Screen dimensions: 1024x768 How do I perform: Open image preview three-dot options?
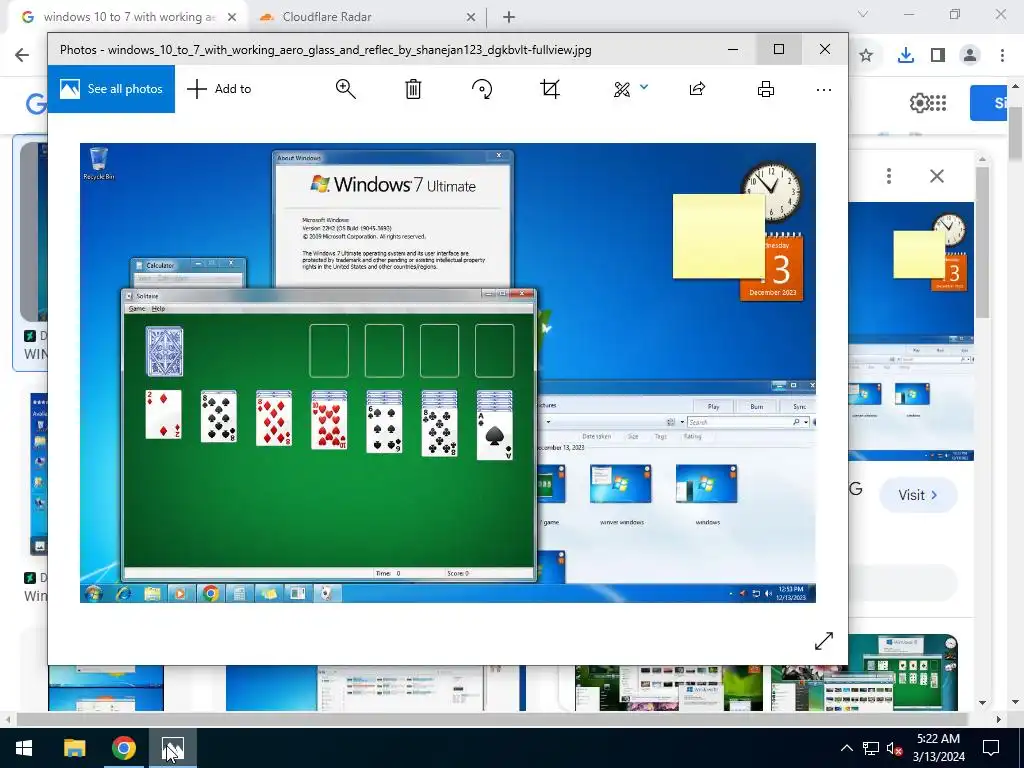[x=889, y=176]
